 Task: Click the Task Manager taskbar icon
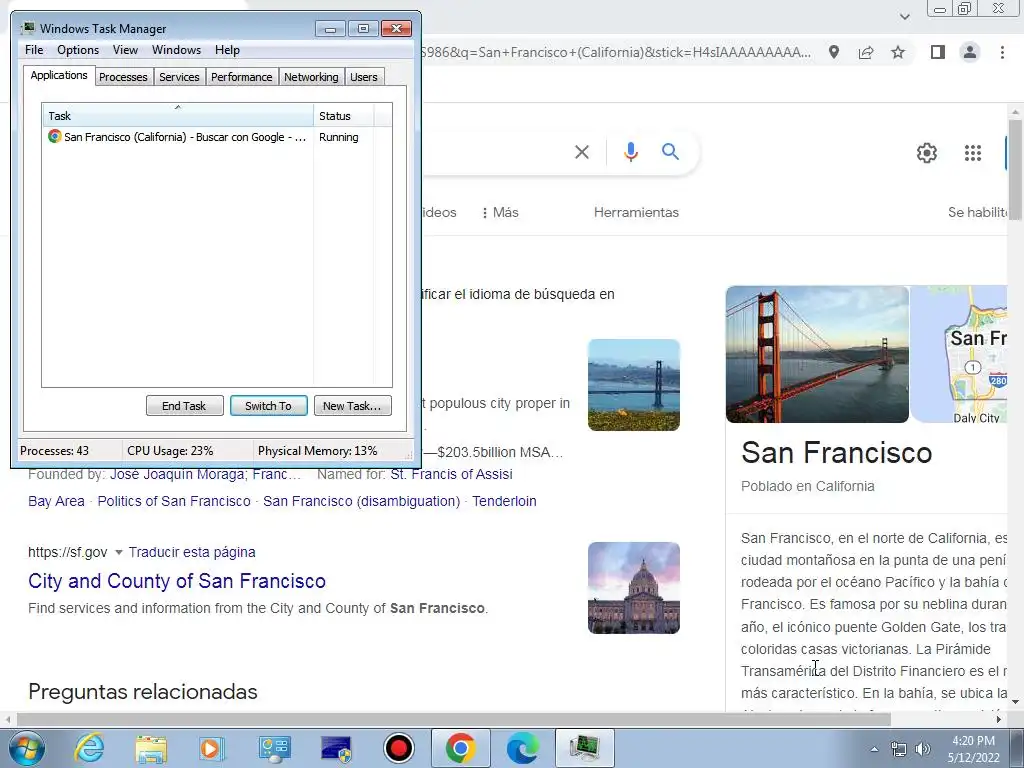[584, 748]
